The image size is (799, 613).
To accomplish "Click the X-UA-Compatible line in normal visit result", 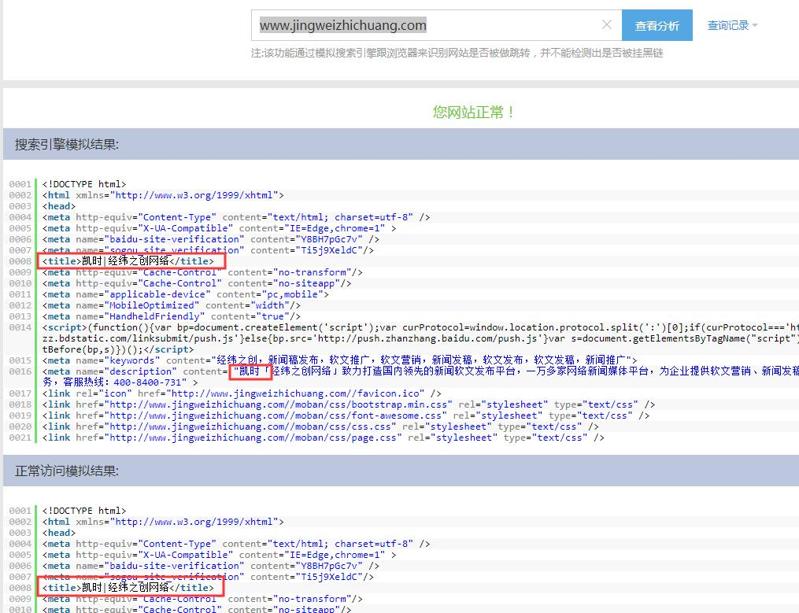I will (219, 555).
